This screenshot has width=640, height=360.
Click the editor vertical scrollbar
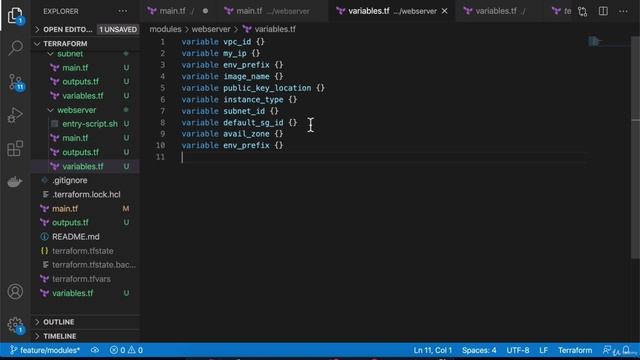pos(635,147)
